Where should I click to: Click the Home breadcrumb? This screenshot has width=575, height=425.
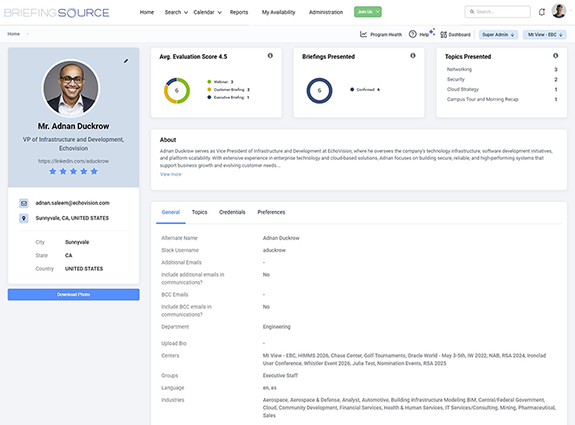point(14,34)
